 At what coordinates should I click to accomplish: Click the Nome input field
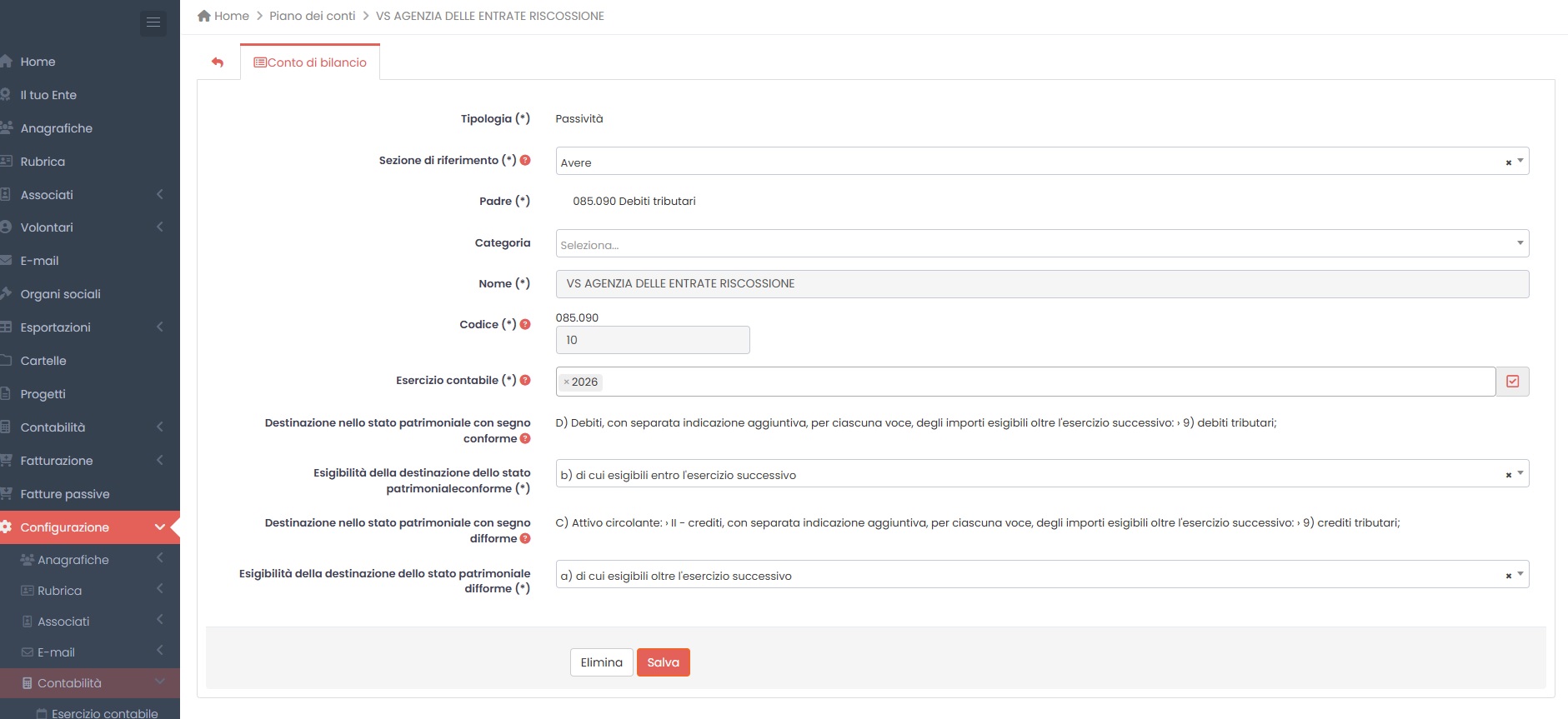[x=1041, y=284]
